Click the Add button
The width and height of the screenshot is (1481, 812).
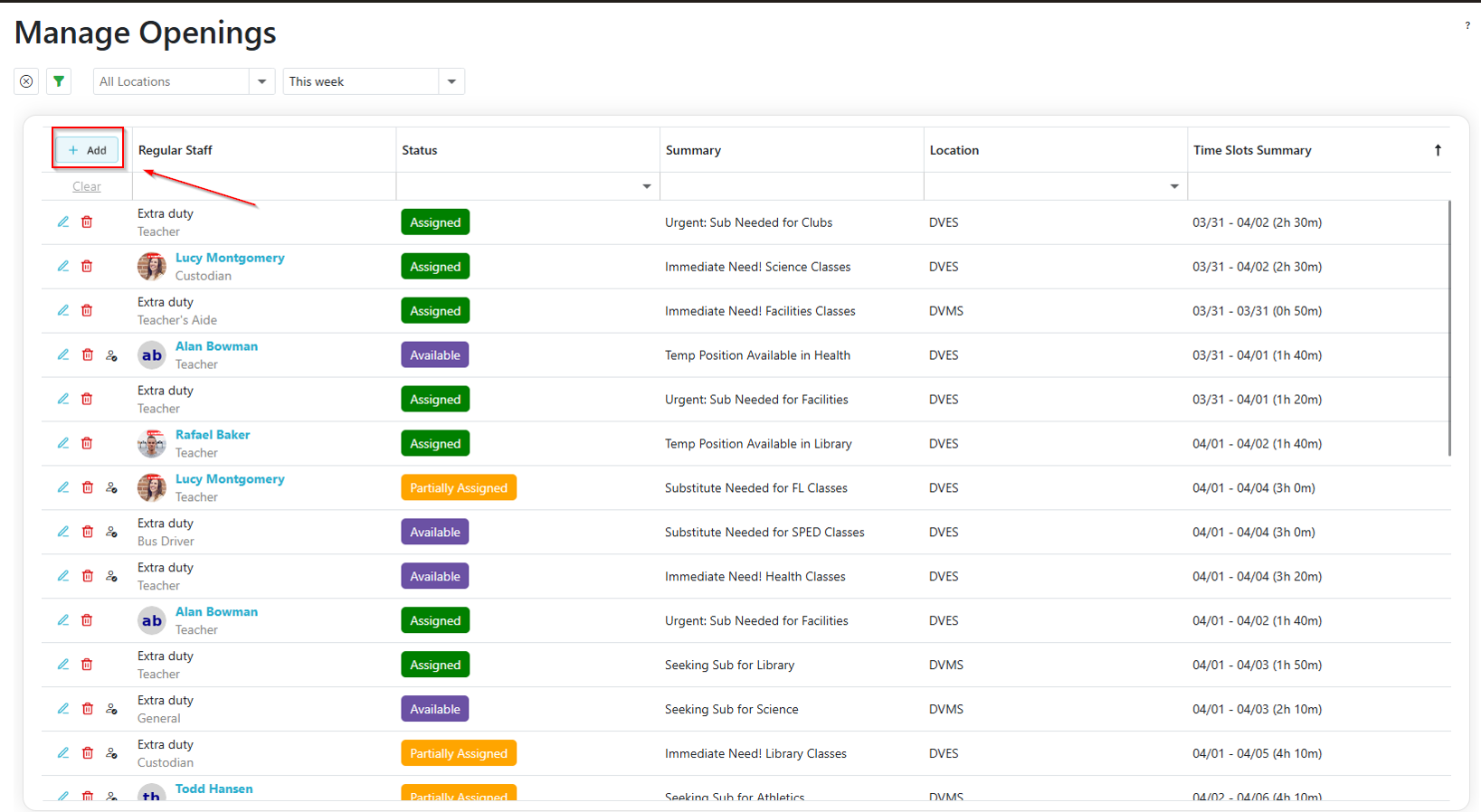tap(88, 150)
